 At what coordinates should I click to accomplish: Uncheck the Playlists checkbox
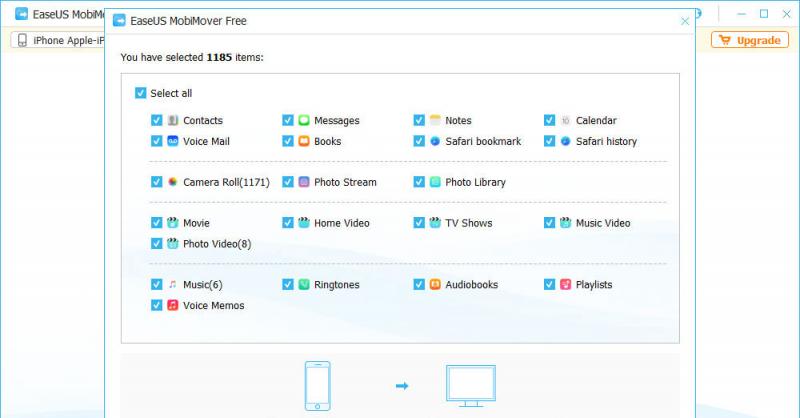pos(549,284)
